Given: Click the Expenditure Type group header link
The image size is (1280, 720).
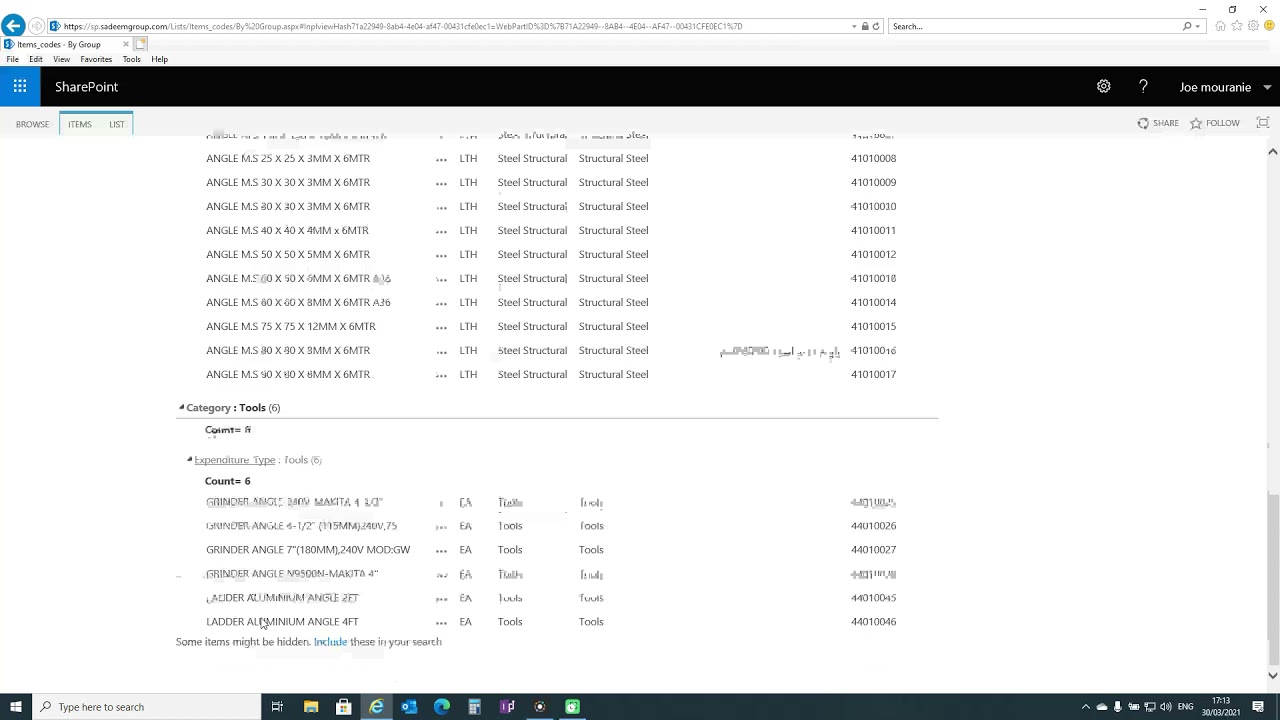Looking at the screenshot, I should click(x=234, y=460).
